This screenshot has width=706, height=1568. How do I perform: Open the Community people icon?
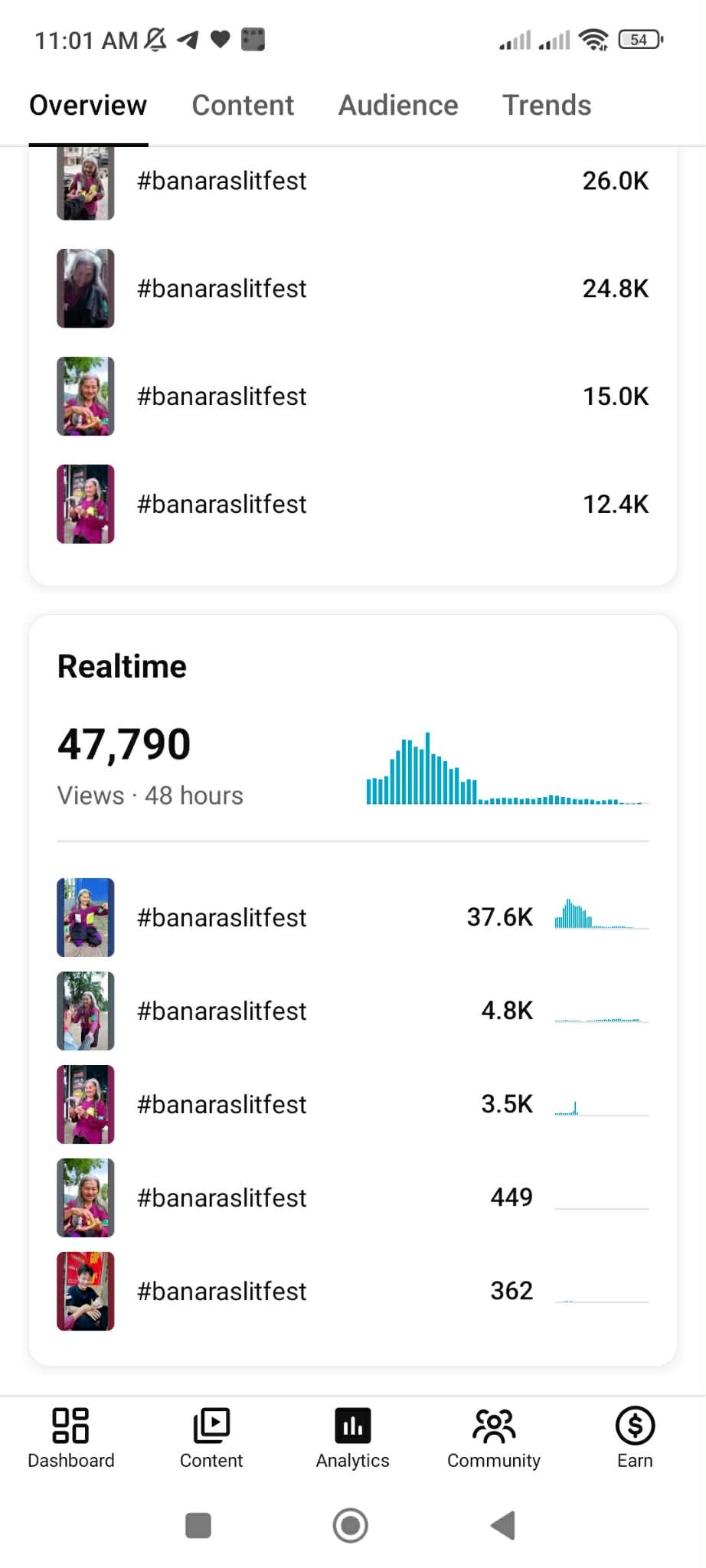(494, 1426)
